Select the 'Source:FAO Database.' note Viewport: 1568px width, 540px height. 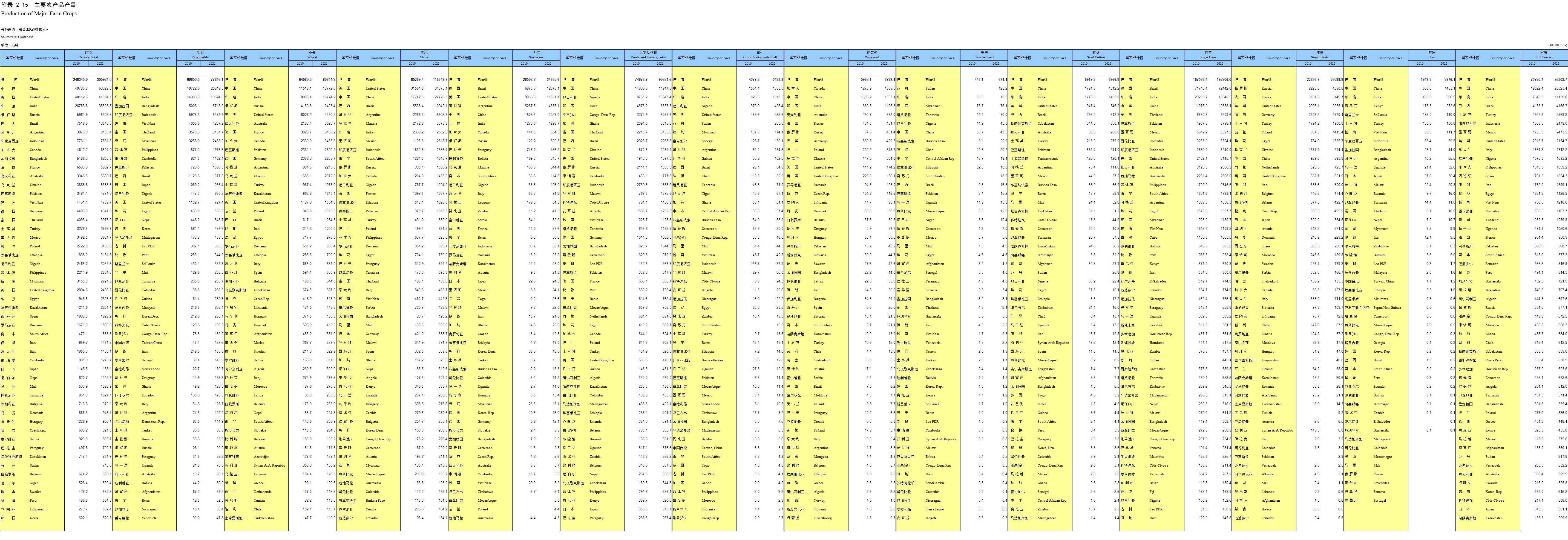pos(17,37)
